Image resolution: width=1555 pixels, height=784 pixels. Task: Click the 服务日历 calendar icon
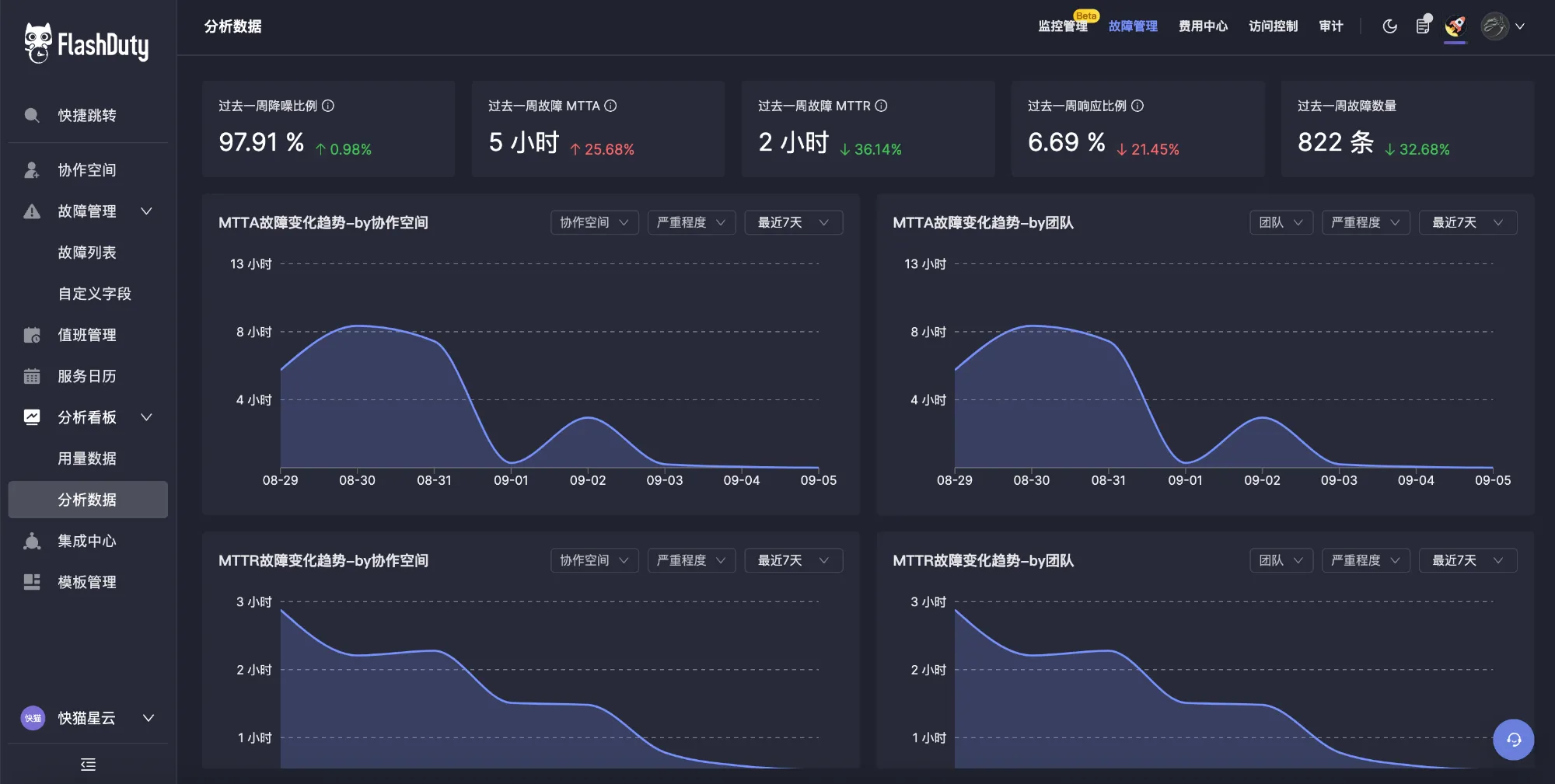(32, 376)
